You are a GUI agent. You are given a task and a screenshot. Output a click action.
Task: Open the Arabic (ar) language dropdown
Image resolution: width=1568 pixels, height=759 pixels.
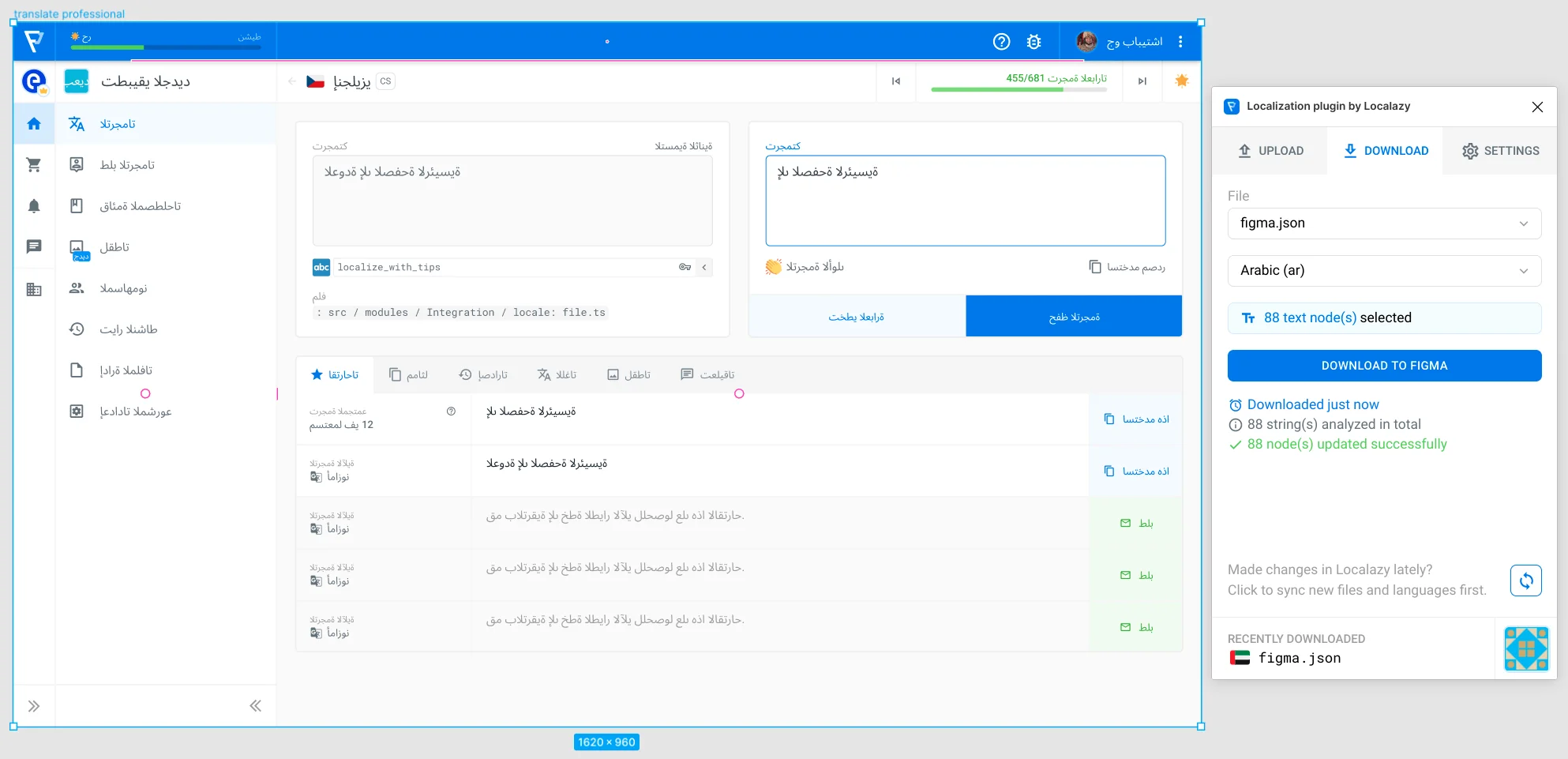(x=1383, y=271)
